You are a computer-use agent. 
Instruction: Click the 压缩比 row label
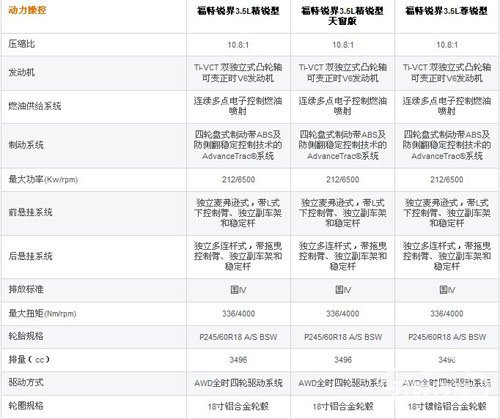(22, 44)
